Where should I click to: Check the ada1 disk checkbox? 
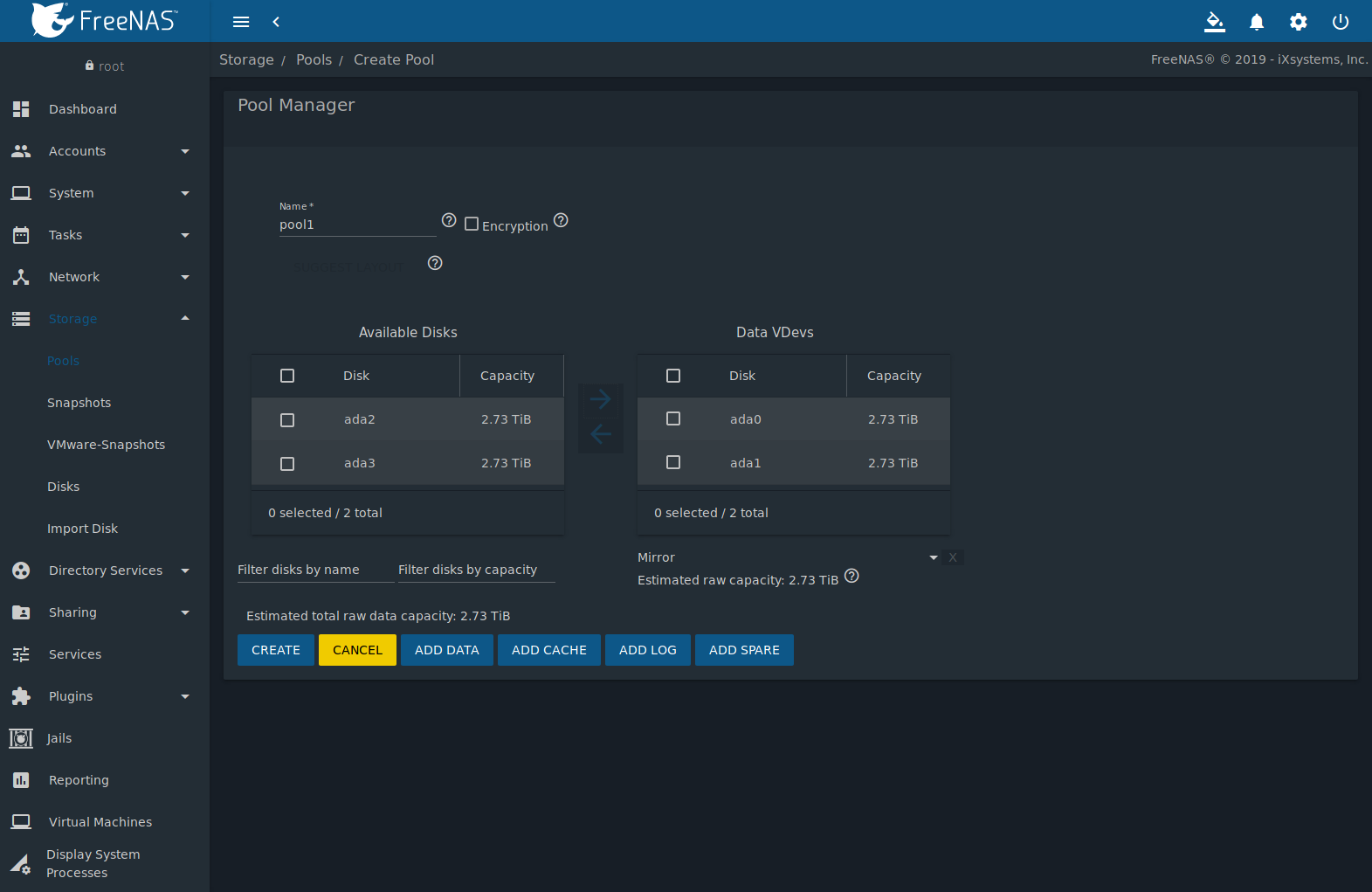click(673, 462)
